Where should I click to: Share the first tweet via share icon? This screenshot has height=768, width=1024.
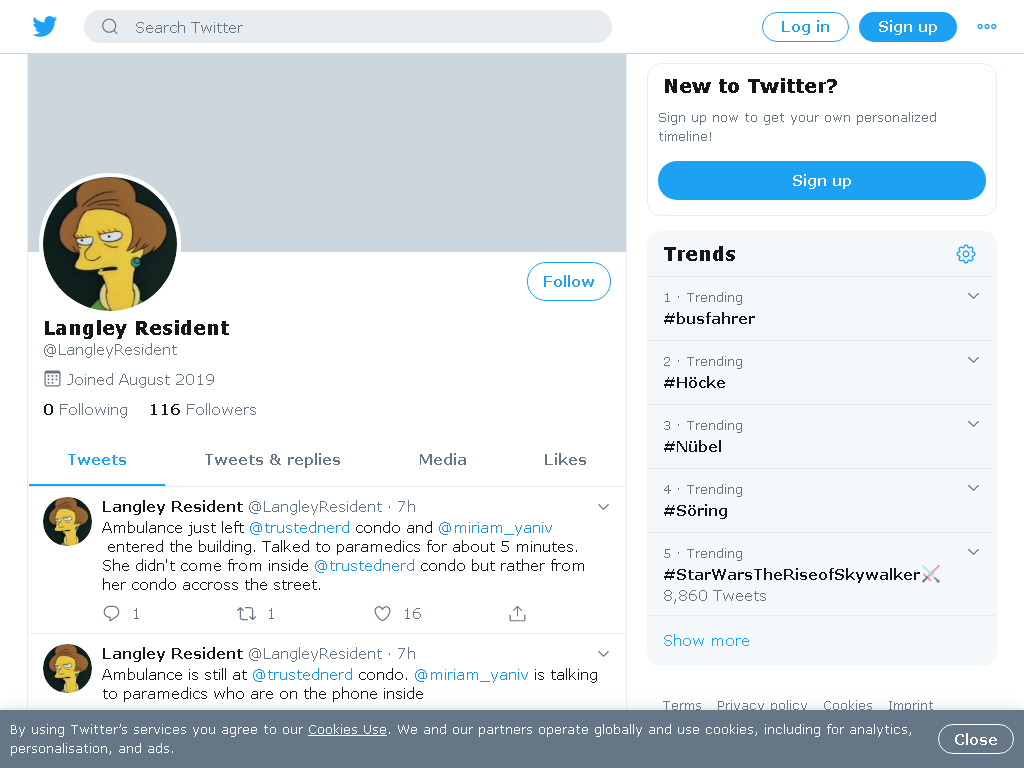coord(517,613)
